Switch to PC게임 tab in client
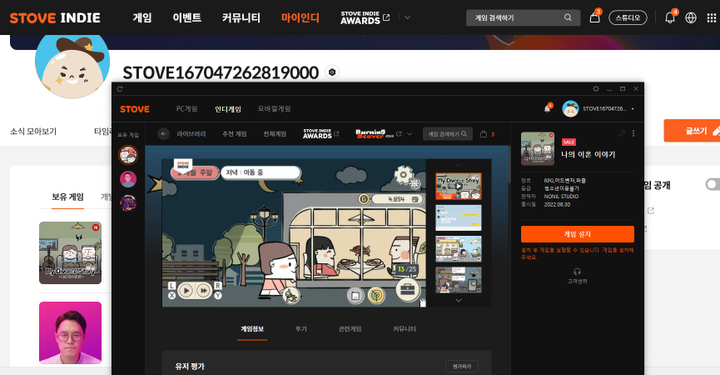 click(187, 109)
